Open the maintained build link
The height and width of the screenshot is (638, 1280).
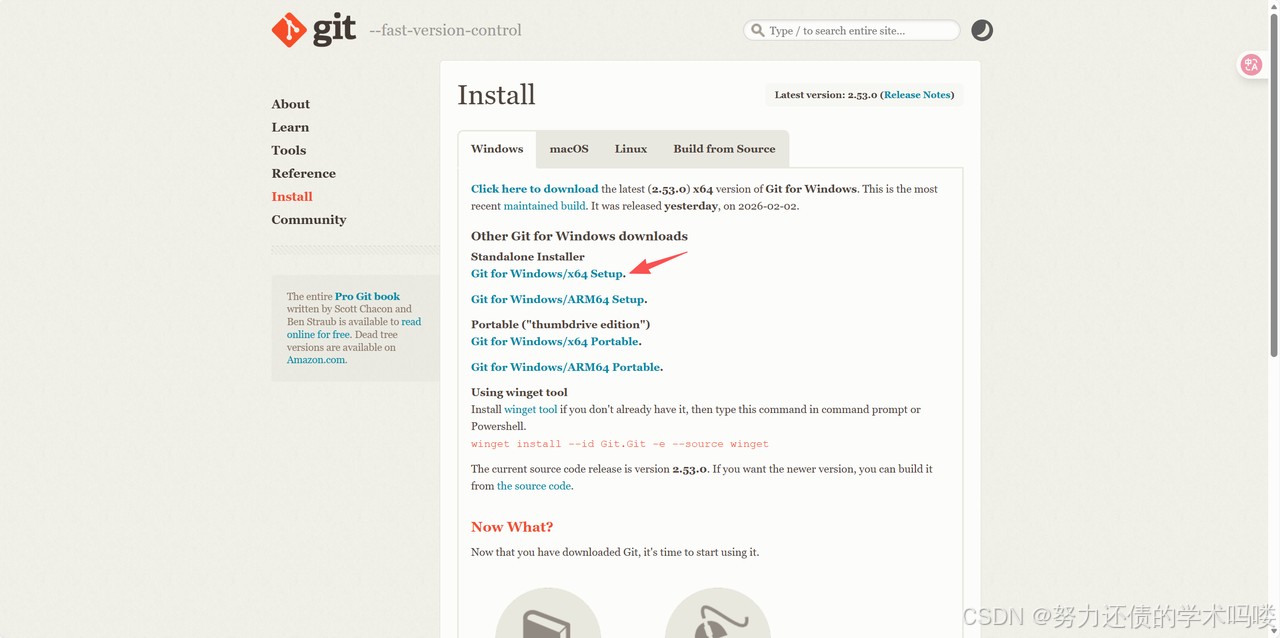[x=545, y=206]
